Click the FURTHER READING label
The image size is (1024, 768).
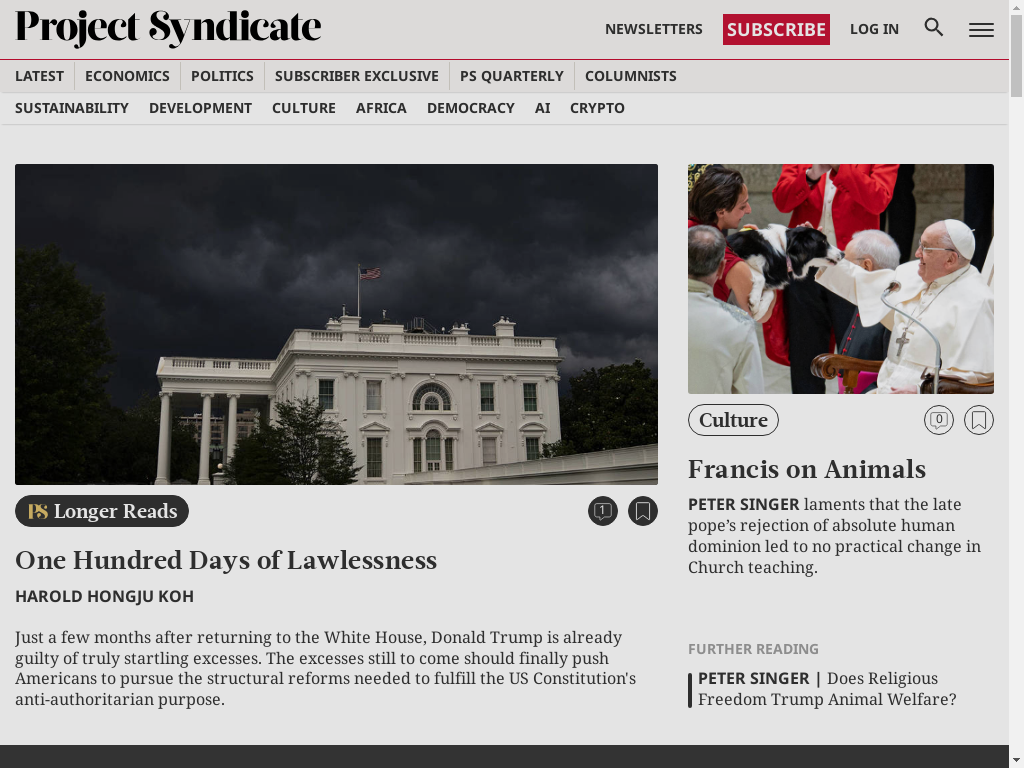point(753,648)
